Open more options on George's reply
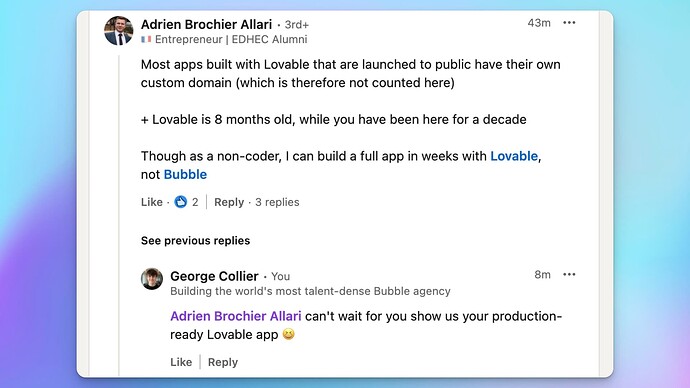Screen dimensions: 690x388 click(569, 275)
